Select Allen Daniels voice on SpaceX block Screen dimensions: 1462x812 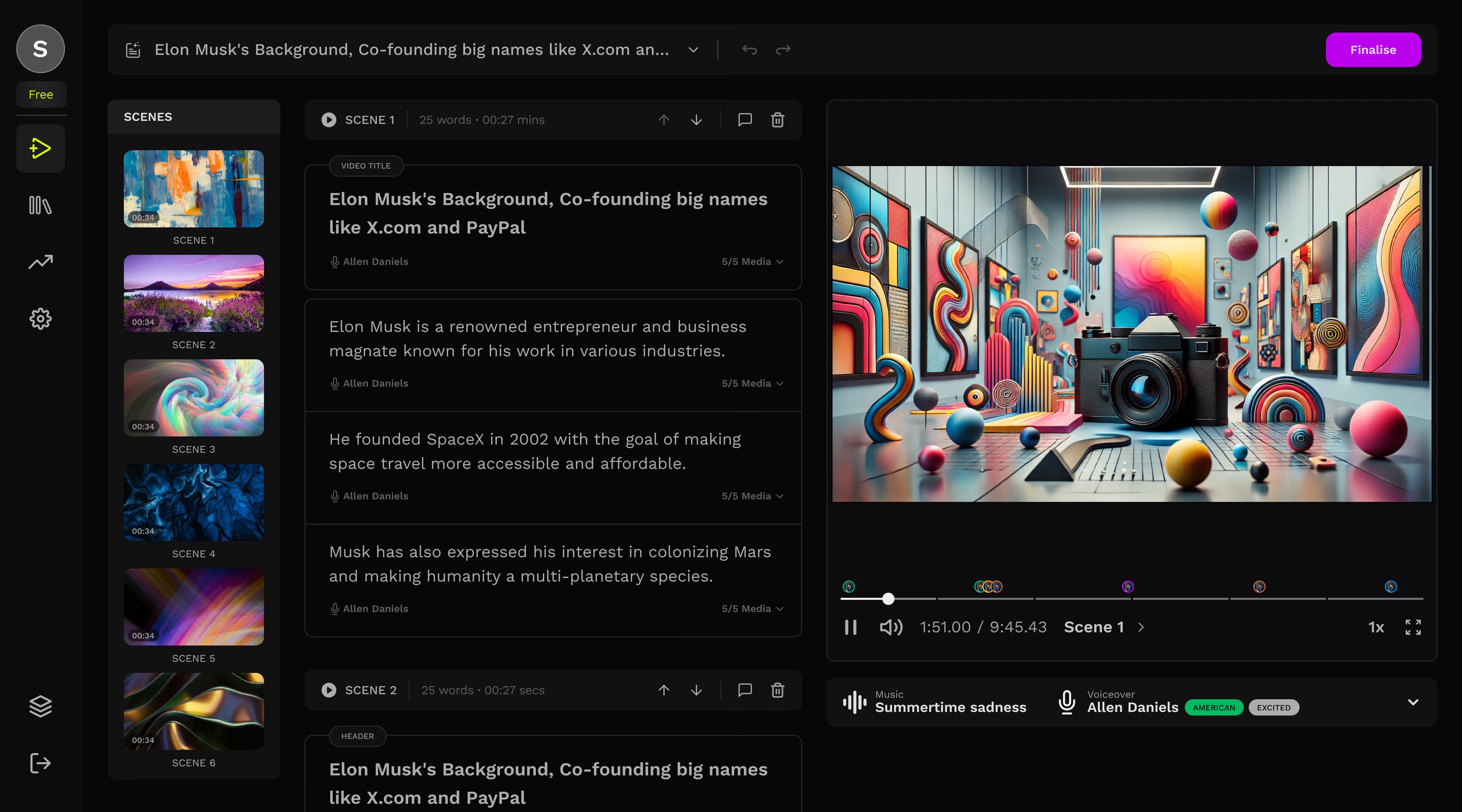[369, 496]
